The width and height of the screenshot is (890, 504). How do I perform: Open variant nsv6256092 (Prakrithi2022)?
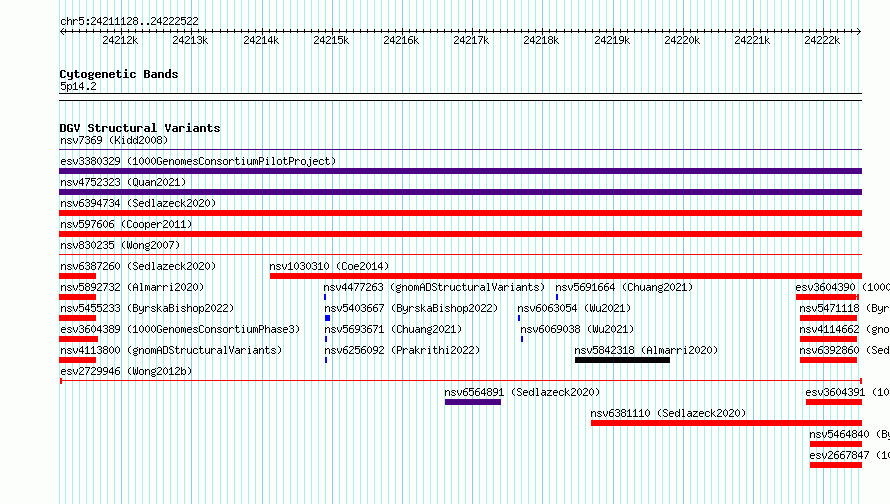click(402, 350)
